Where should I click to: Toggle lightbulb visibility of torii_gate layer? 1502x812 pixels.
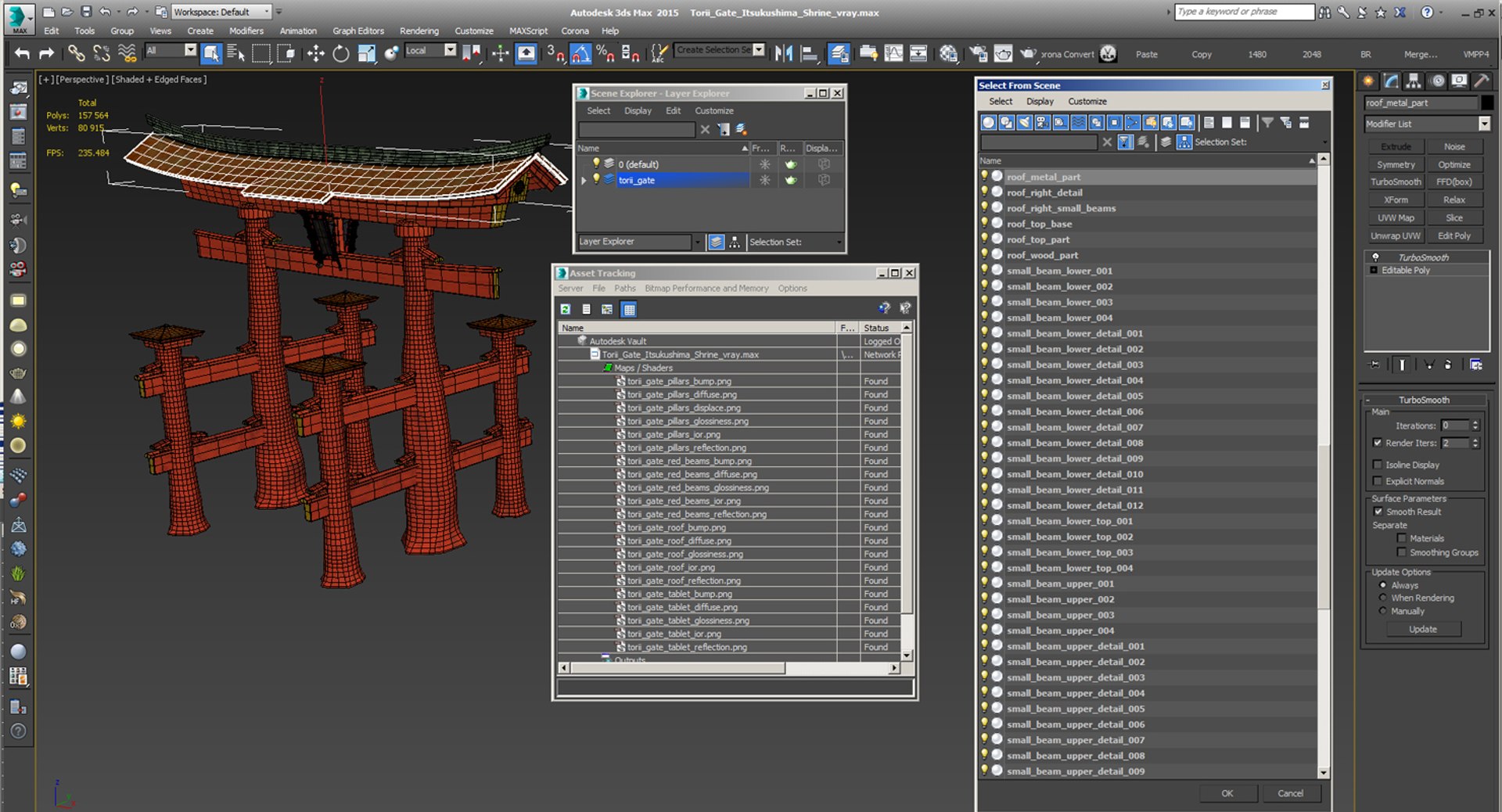(x=596, y=179)
